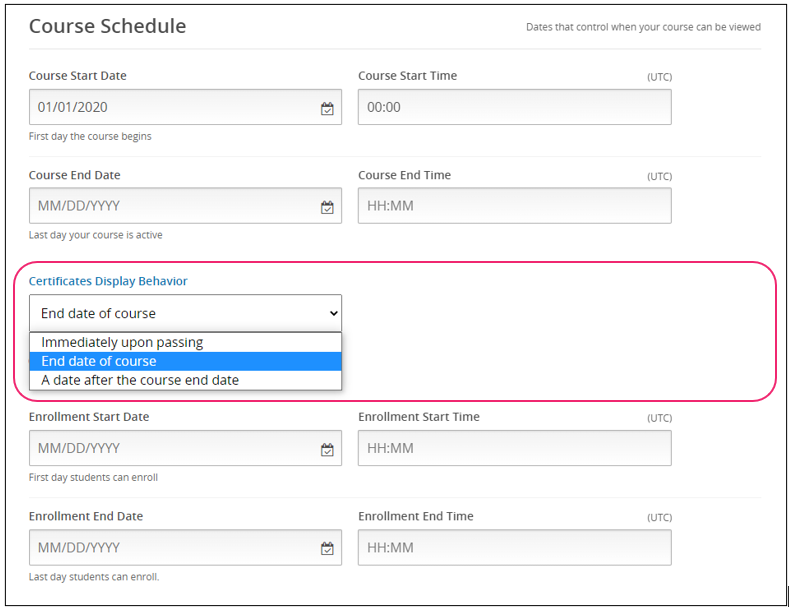Select the Enrollment End Time input

point(514,548)
